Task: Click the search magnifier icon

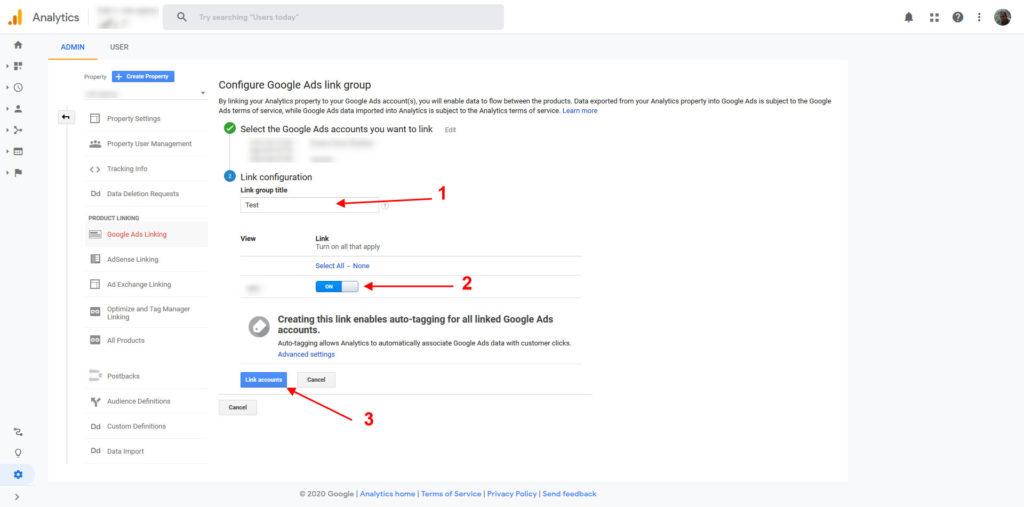Action: [182, 18]
